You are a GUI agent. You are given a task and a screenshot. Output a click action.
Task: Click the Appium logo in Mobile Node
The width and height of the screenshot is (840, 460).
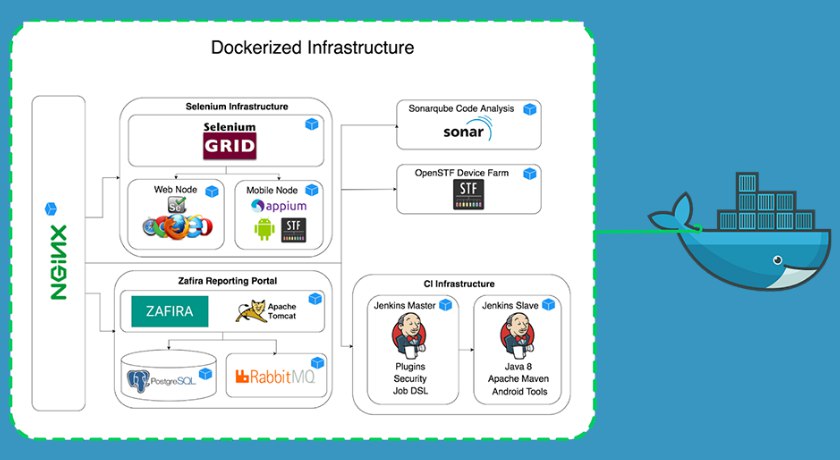click(279, 206)
